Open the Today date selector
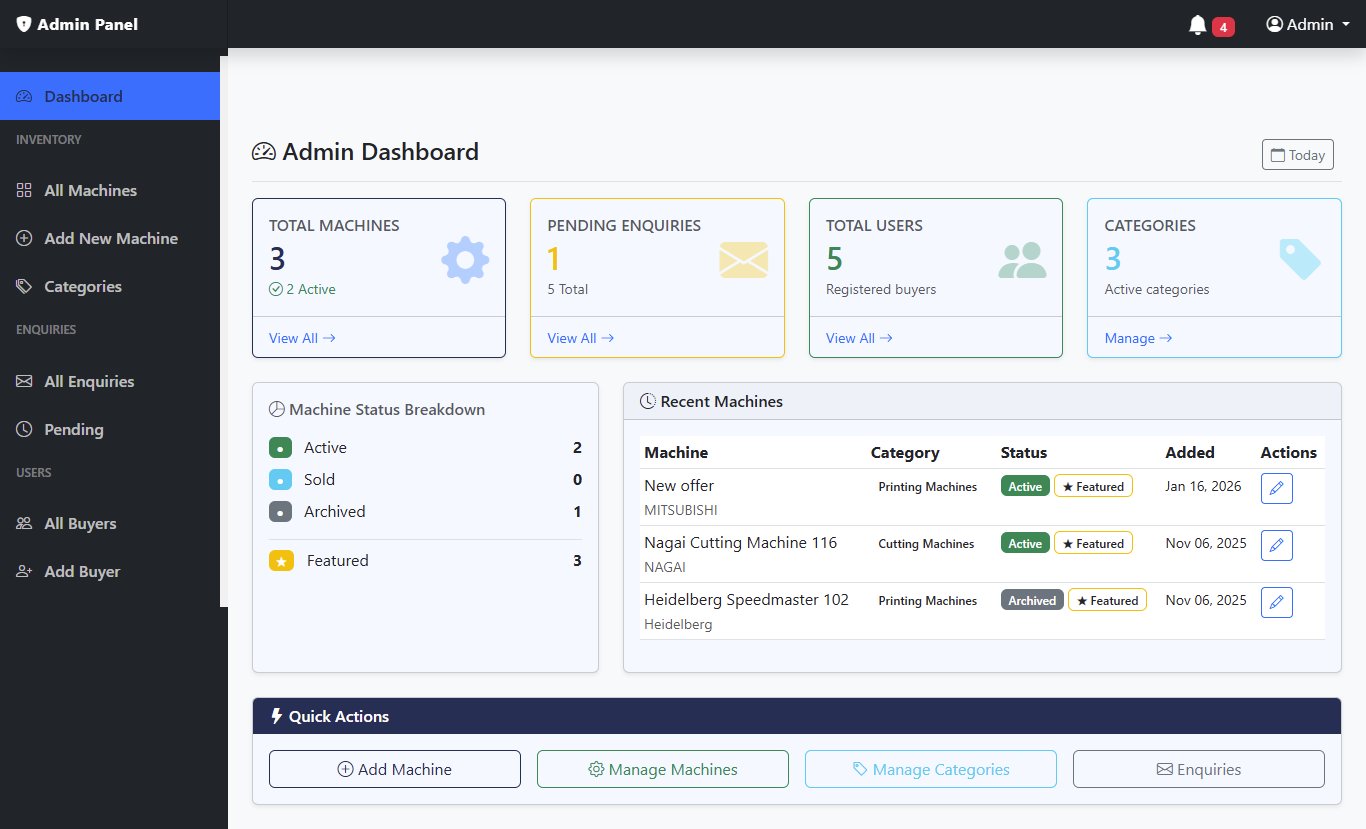 pos(1297,154)
